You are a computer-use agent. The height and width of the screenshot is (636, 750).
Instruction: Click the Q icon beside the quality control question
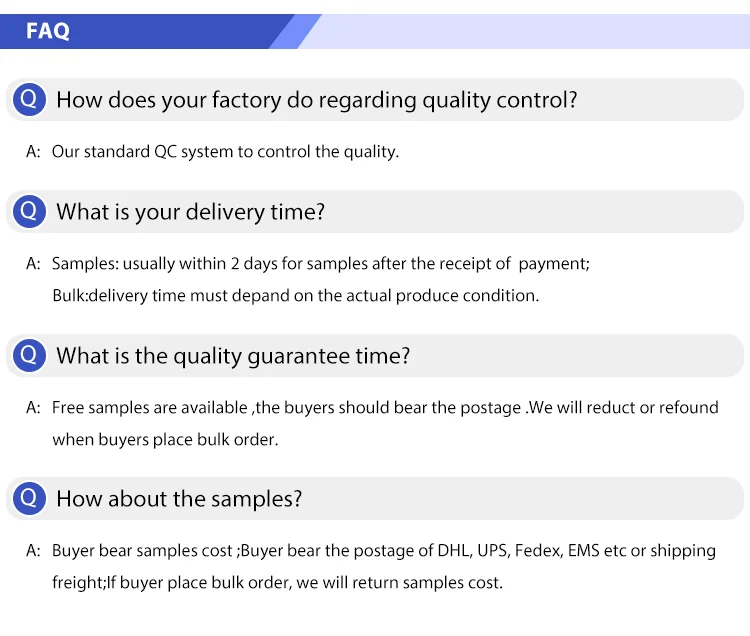29,99
